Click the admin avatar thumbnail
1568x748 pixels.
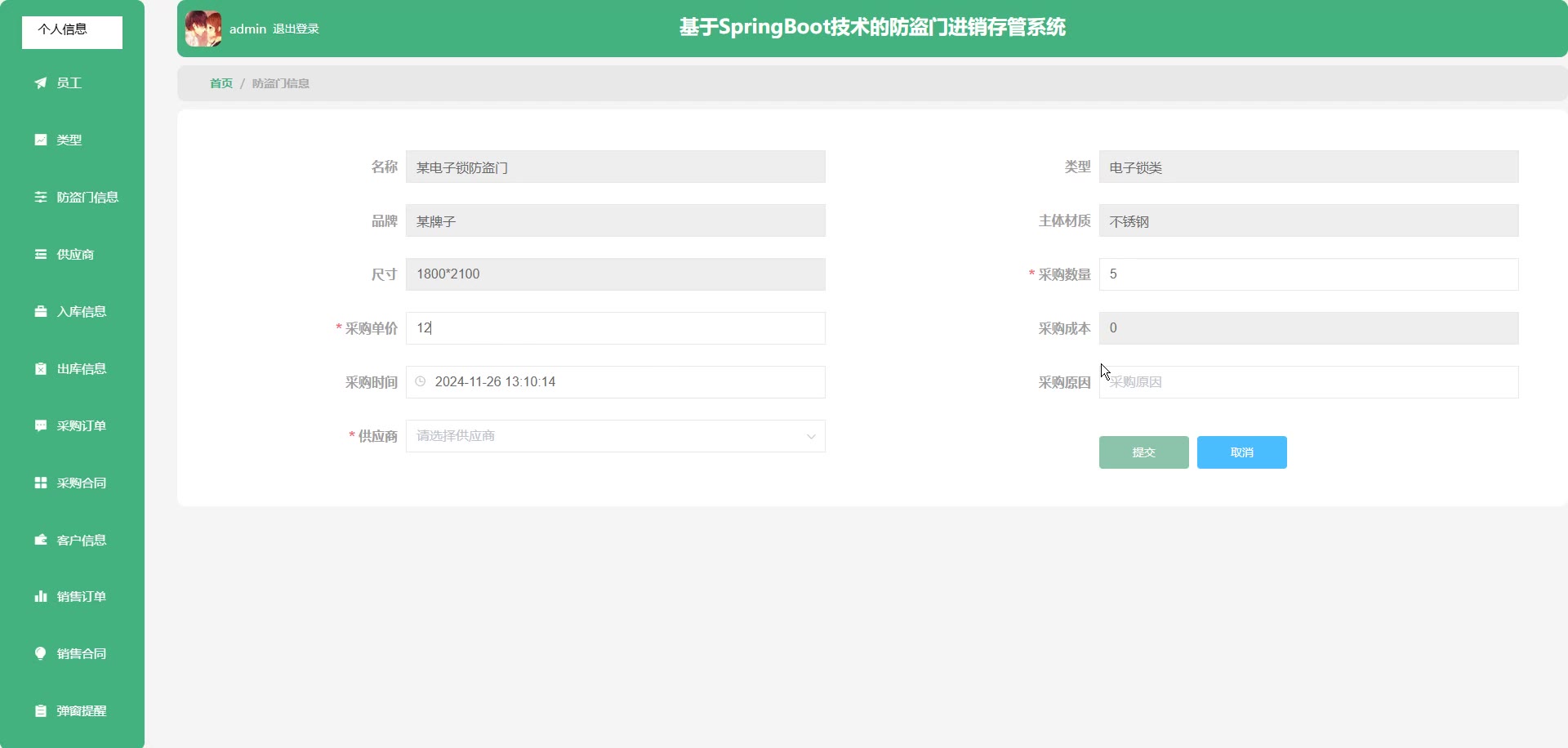203,29
